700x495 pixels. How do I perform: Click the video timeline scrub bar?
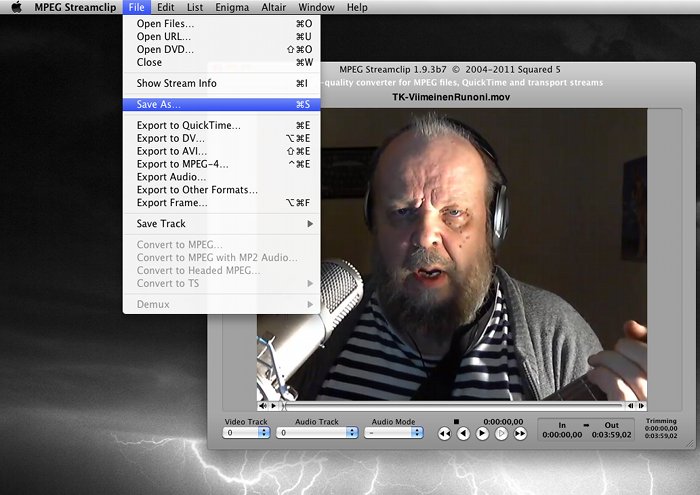click(x=453, y=406)
